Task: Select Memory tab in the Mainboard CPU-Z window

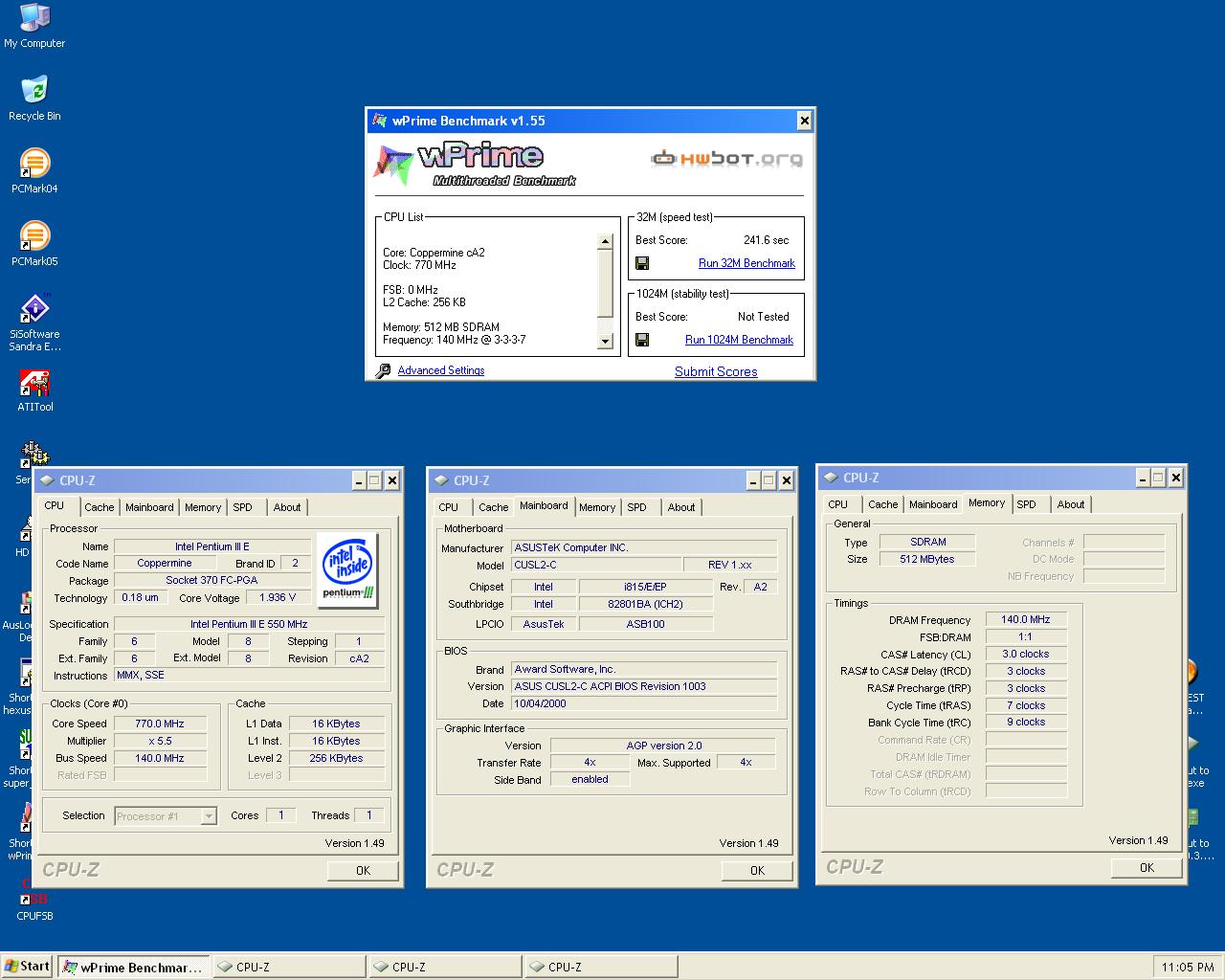Action: [597, 507]
